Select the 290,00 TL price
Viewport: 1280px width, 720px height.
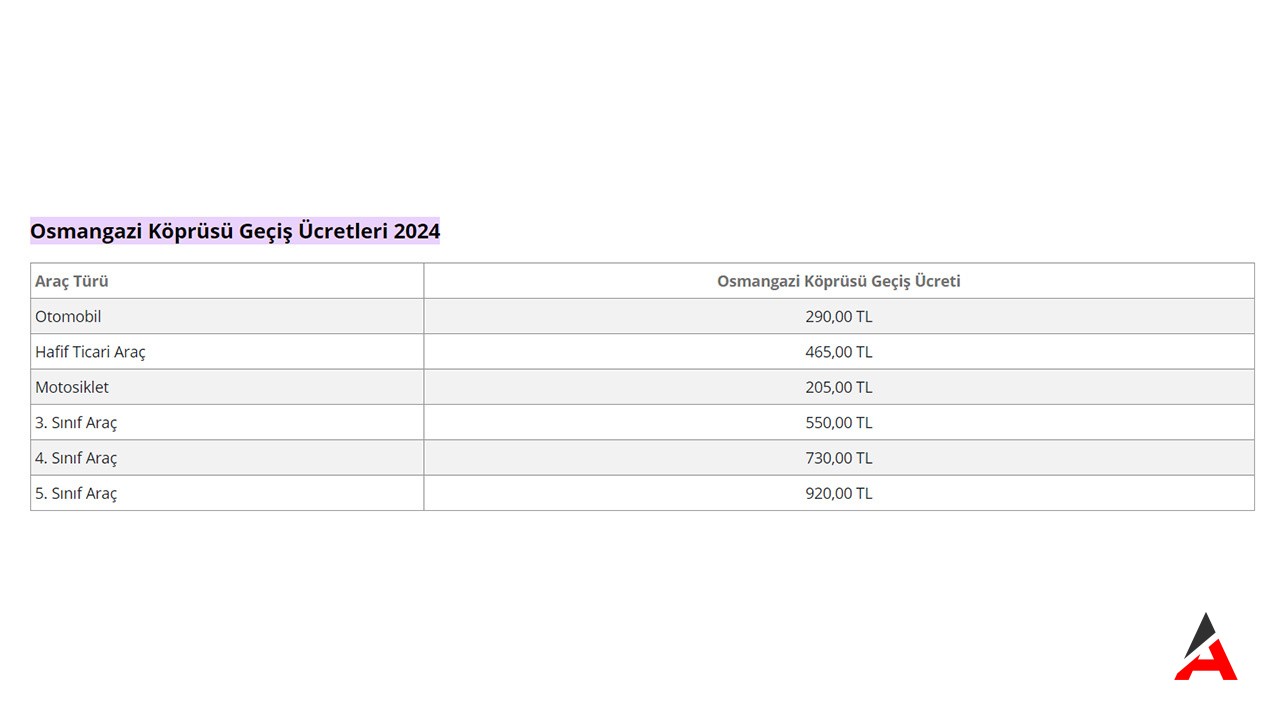(x=839, y=316)
